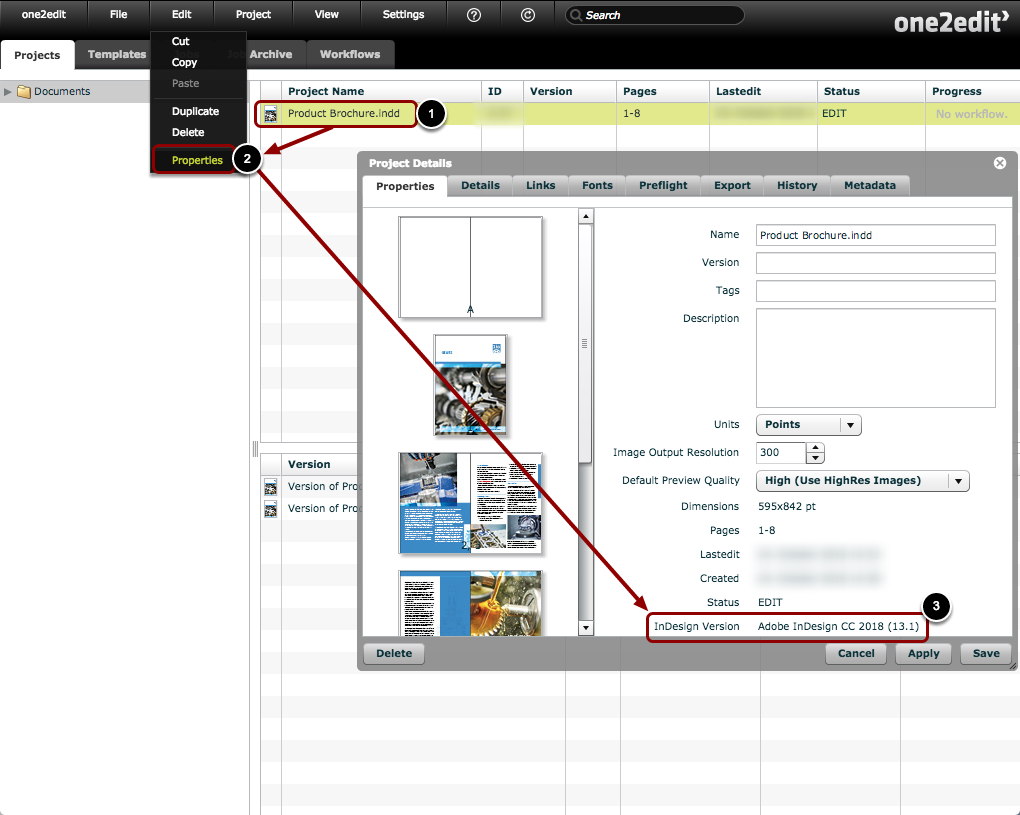This screenshot has height=815, width=1020.
Task: Close the Project Details dialog
Action: tap(1000, 163)
